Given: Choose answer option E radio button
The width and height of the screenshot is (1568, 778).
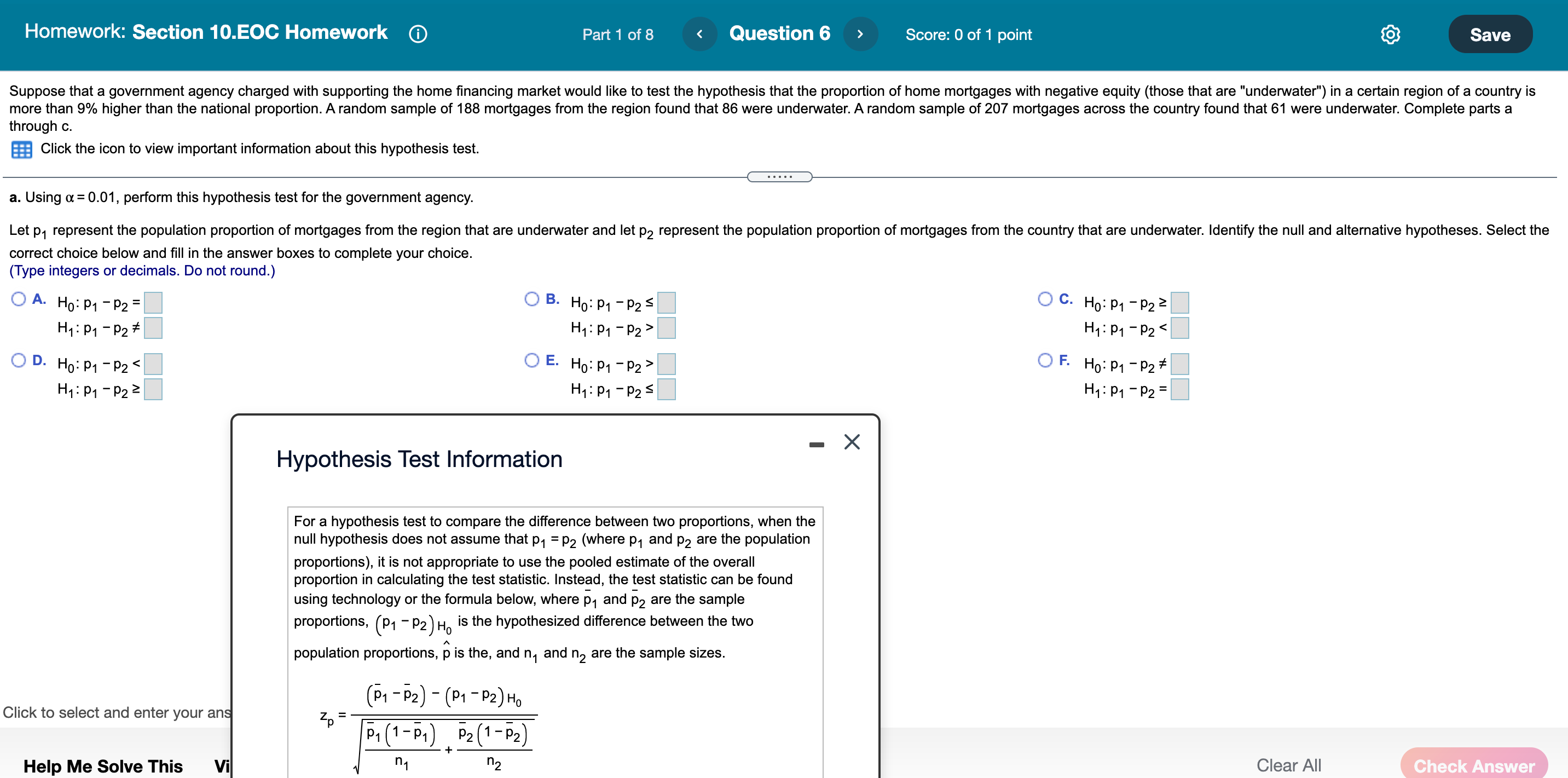Looking at the screenshot, I should tap(531, 360).
